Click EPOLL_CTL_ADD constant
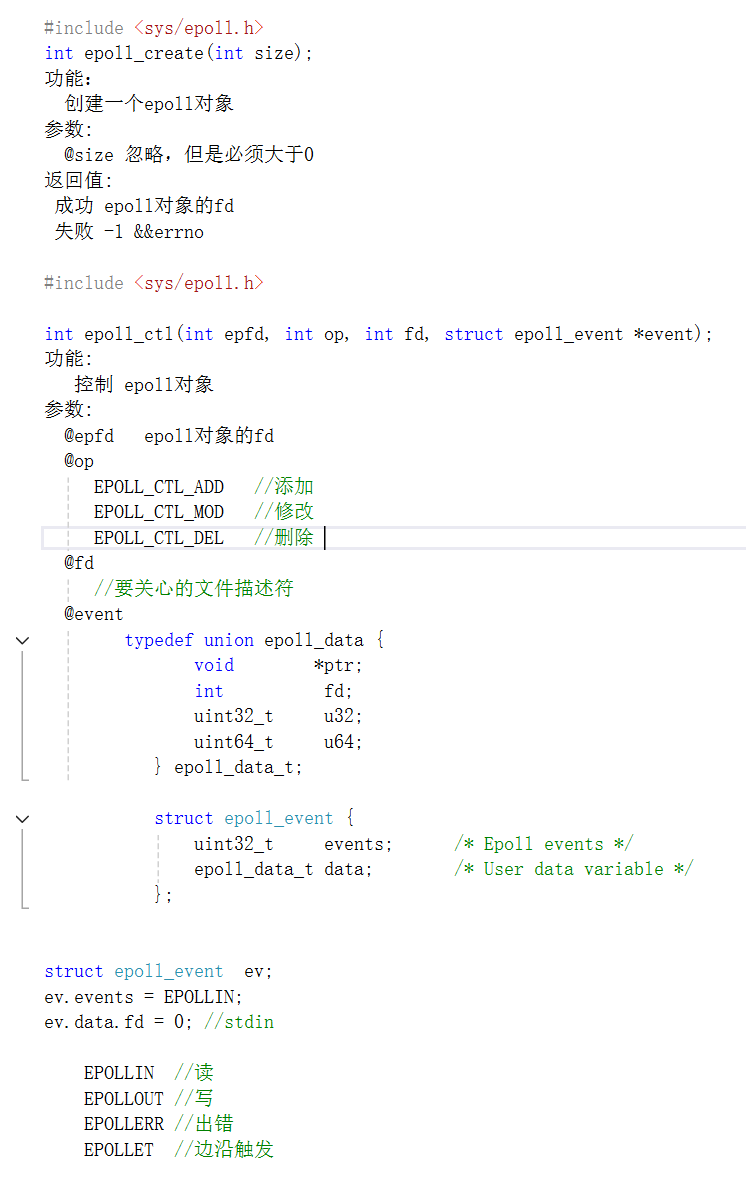This screenshot has width=746, height=1190. click(159, 486)
